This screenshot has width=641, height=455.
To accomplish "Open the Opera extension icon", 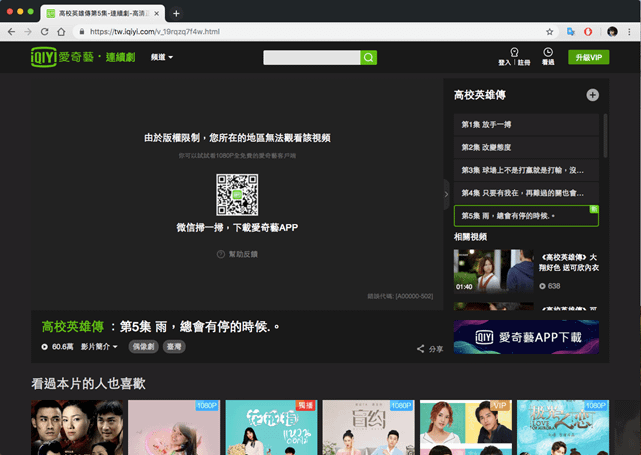I will click(588, 32).
